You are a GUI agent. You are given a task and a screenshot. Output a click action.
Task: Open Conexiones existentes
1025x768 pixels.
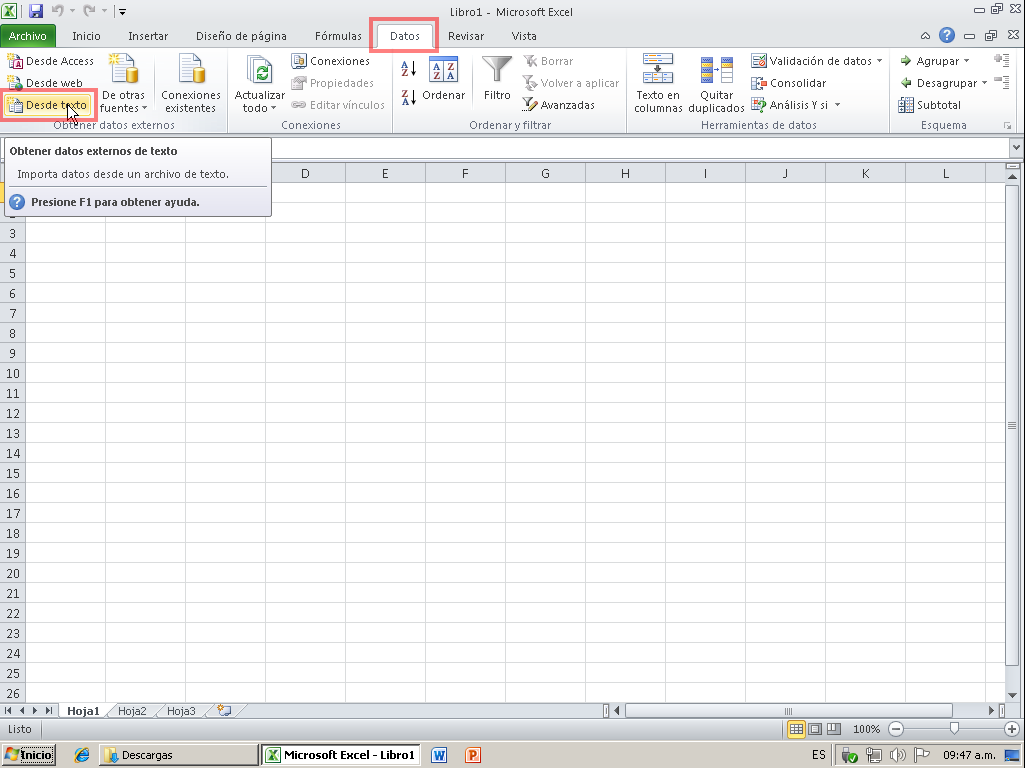[190, 84]
